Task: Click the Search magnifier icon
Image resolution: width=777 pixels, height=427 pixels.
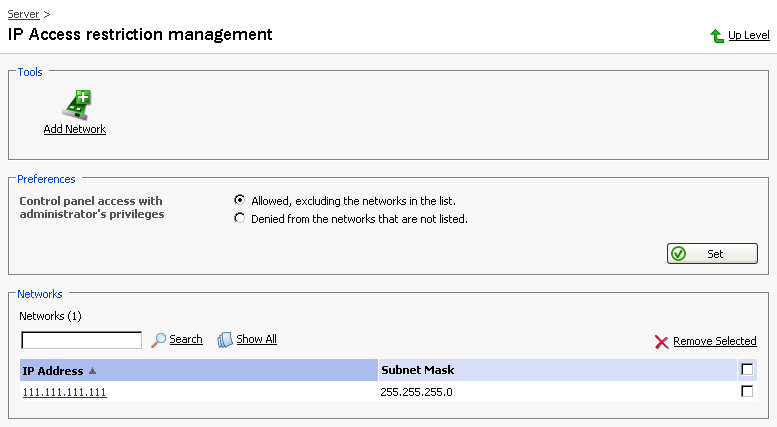Action: [x=158, y=340]
